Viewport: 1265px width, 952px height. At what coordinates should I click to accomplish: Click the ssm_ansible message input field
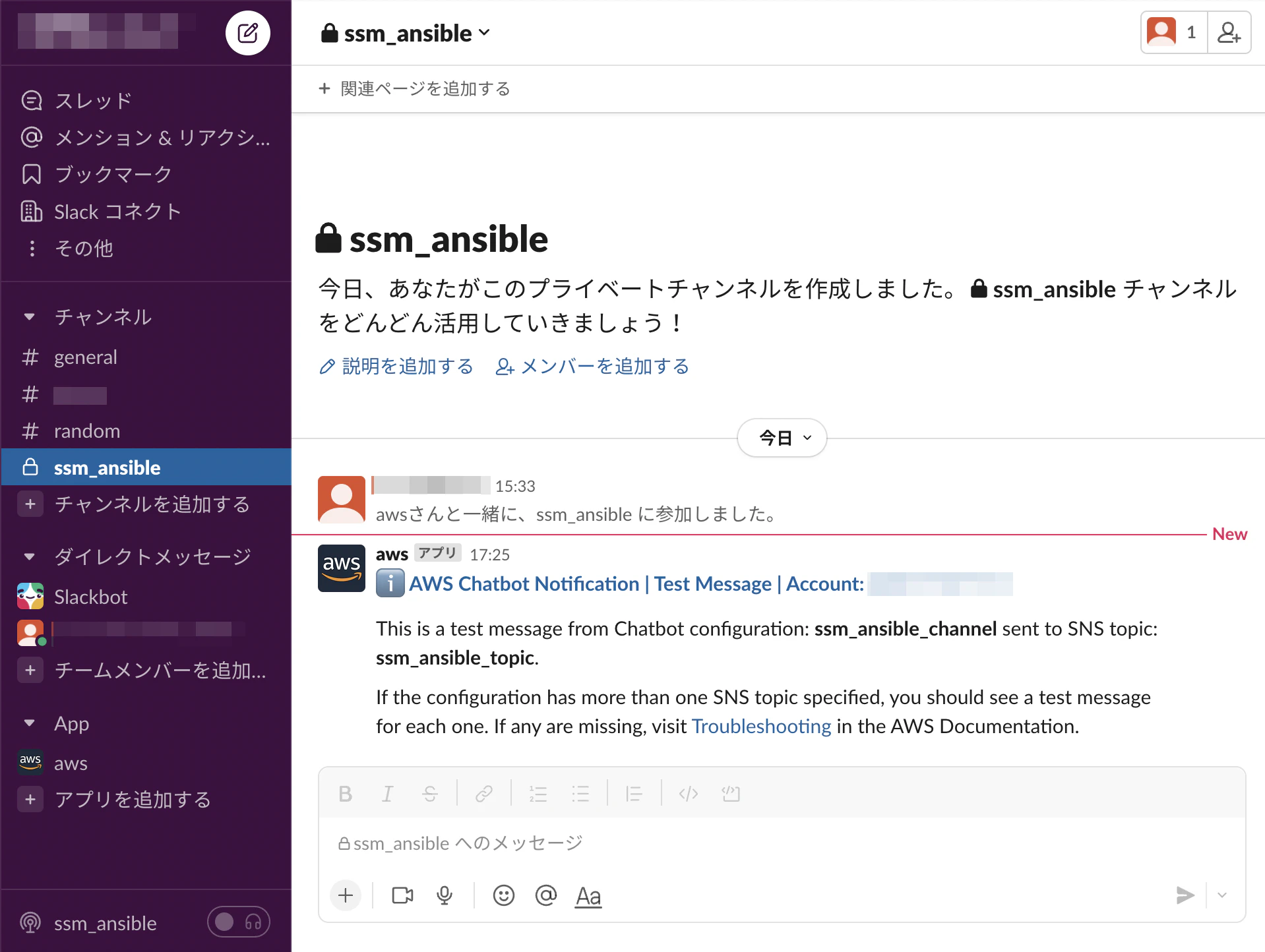point(782,843)
